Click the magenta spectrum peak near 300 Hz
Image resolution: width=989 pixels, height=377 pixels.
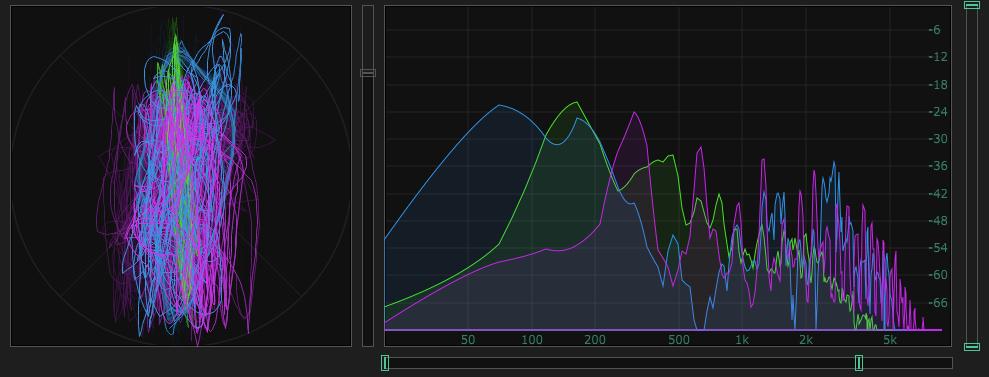tap(635, 113)
